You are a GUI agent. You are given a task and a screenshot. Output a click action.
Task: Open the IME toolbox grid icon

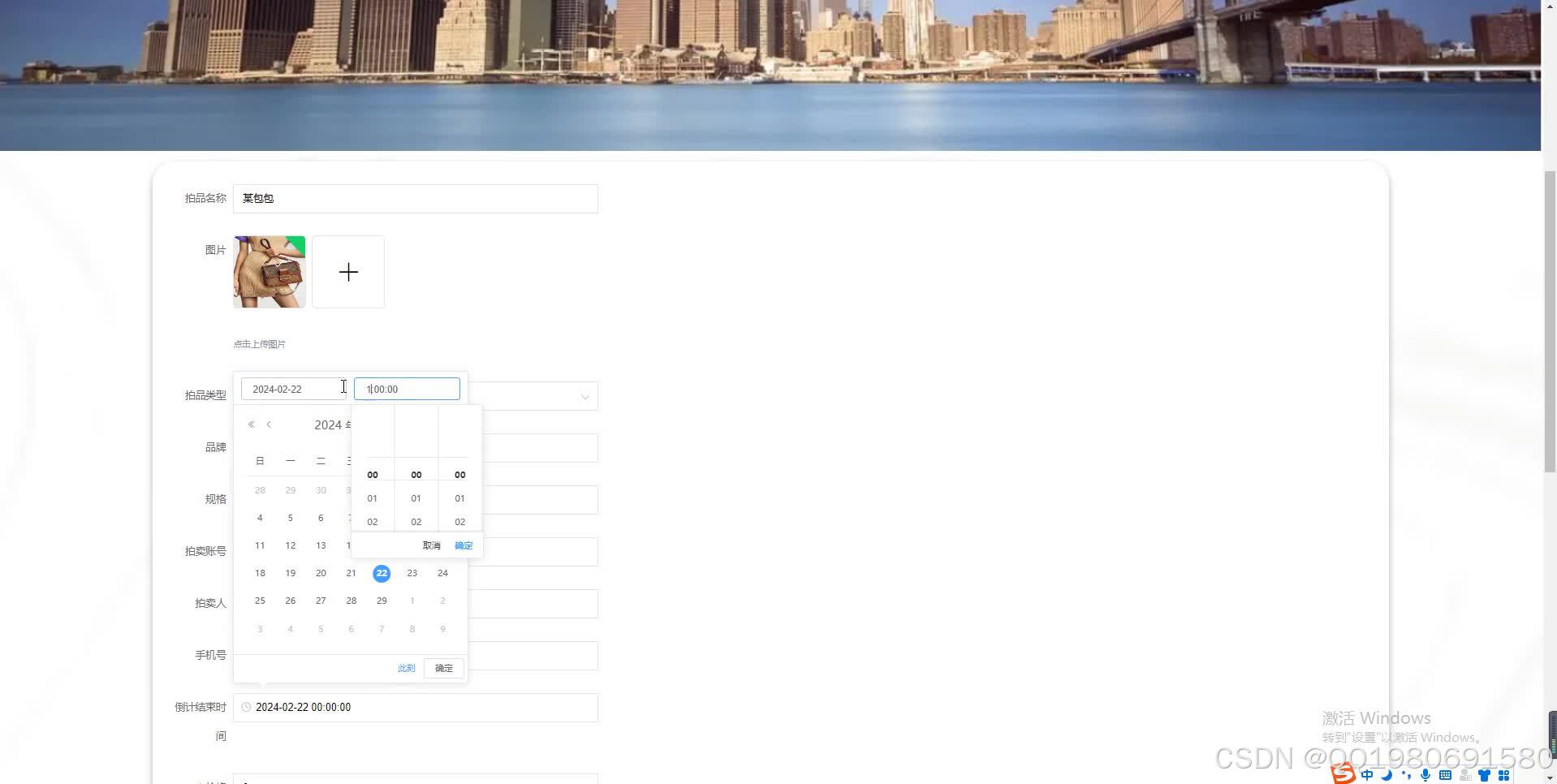point(1503,775)
